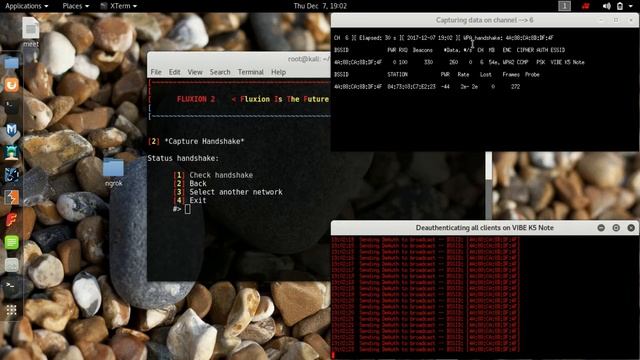This screenshot has height=360, width=640.
Task: Close the Deauthenticating all clients window
Action: point(631,228)
